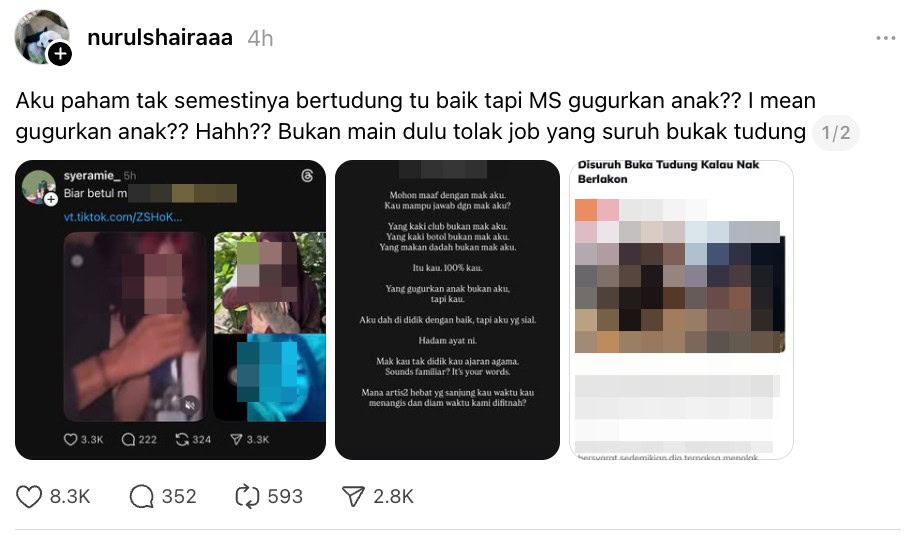918x544 pixels.
Task: Open the 352 comments reply icon
Action: click(x=142, y=497)
